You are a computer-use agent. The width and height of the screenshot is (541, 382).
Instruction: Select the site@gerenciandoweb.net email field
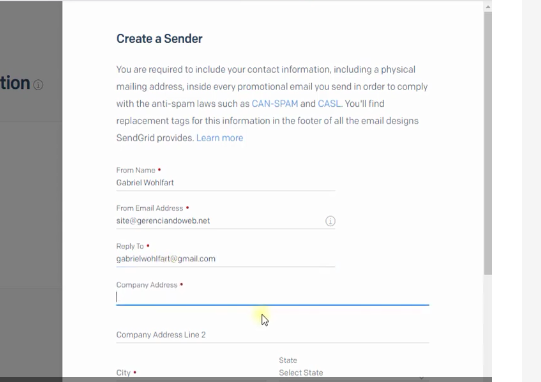point(220,221)
